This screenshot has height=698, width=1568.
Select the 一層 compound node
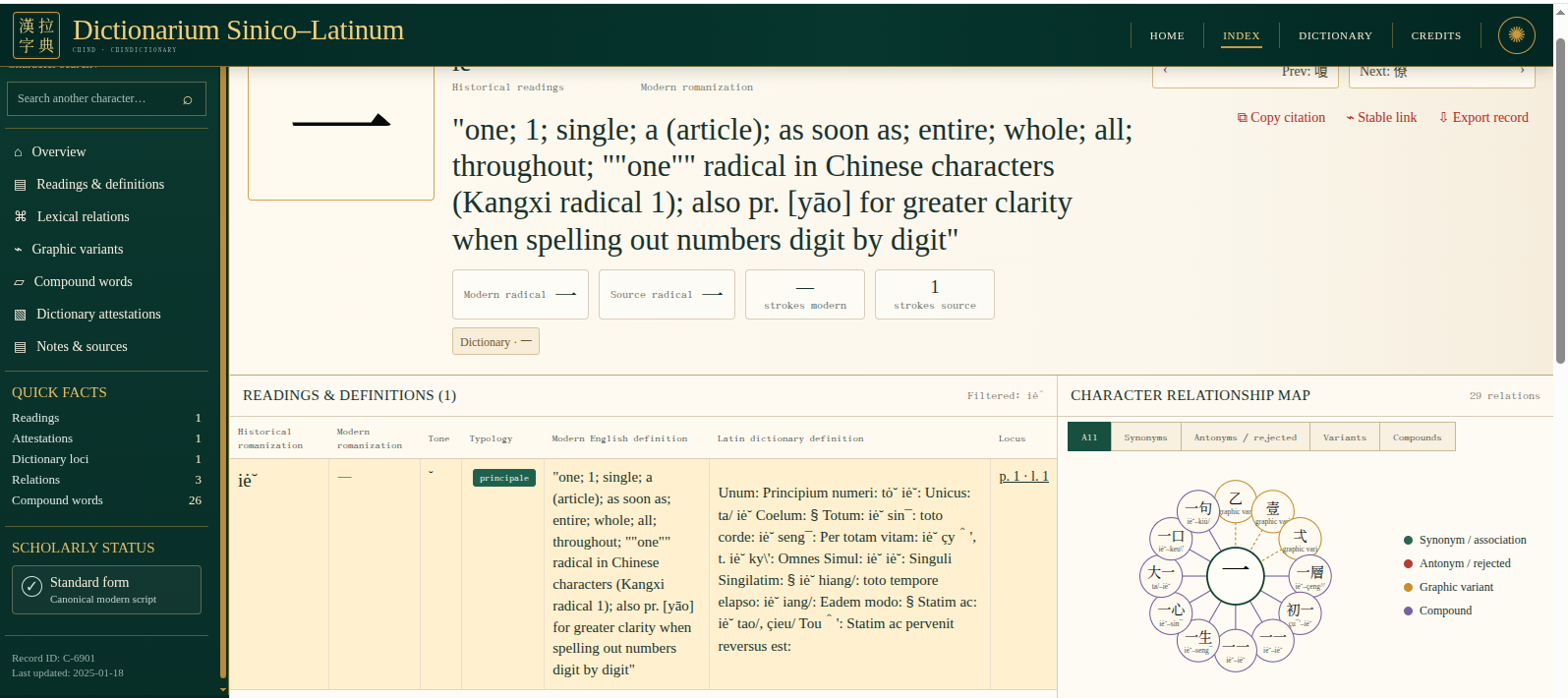[1309, 575]
